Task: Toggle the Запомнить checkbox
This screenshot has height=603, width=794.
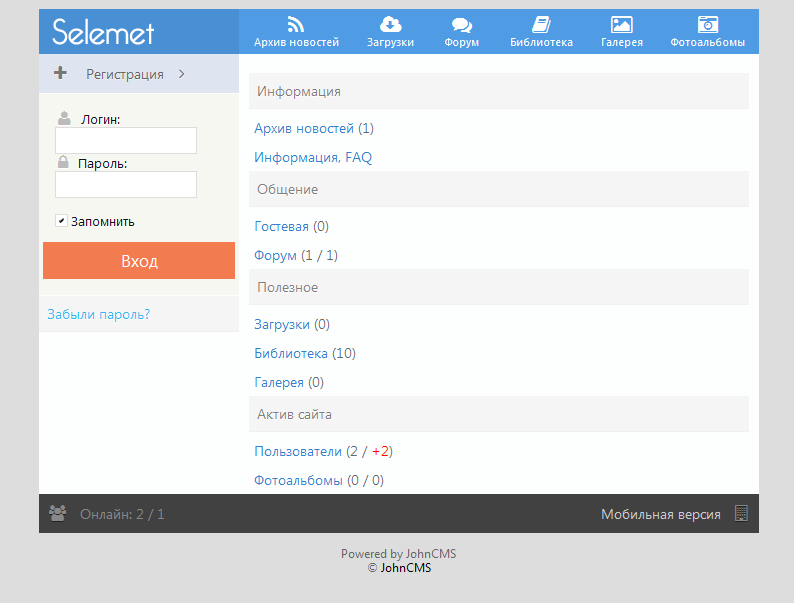Action: [61, 221]
